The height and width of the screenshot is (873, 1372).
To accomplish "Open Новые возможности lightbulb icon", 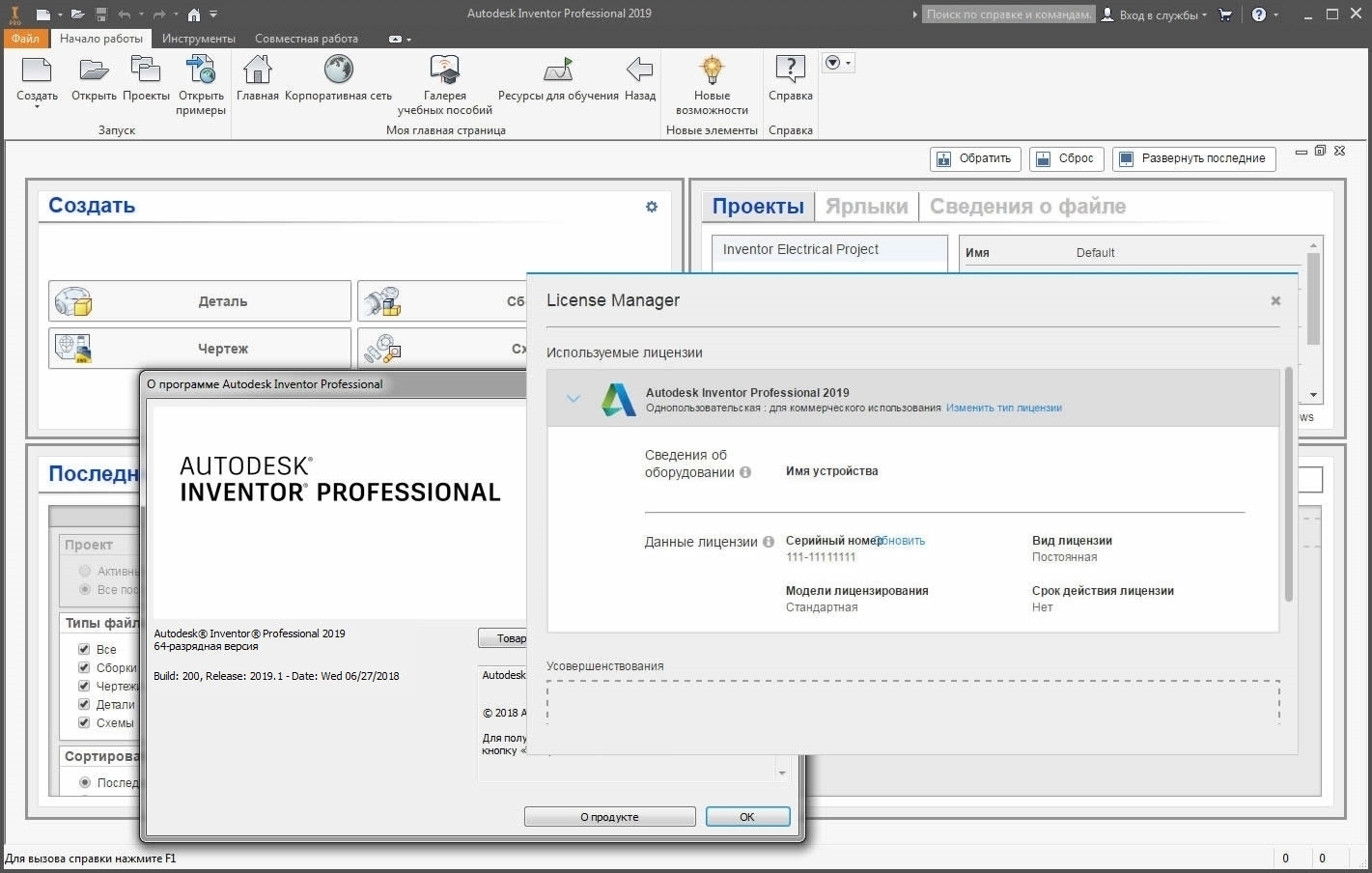I will pos(712,70).
